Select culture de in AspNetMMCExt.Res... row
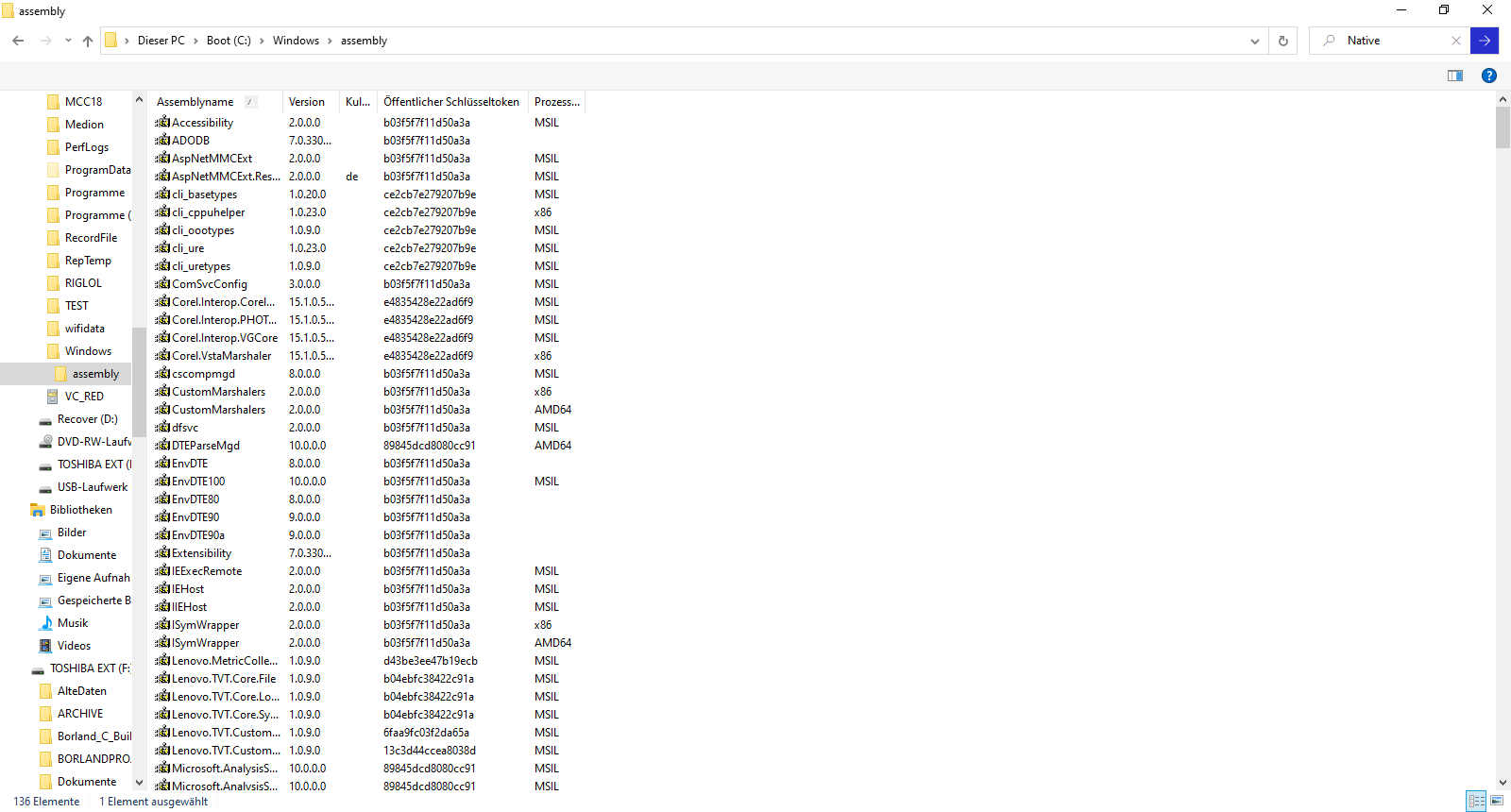This screenshot has width=1511, height=812. [x=351, y=177]
